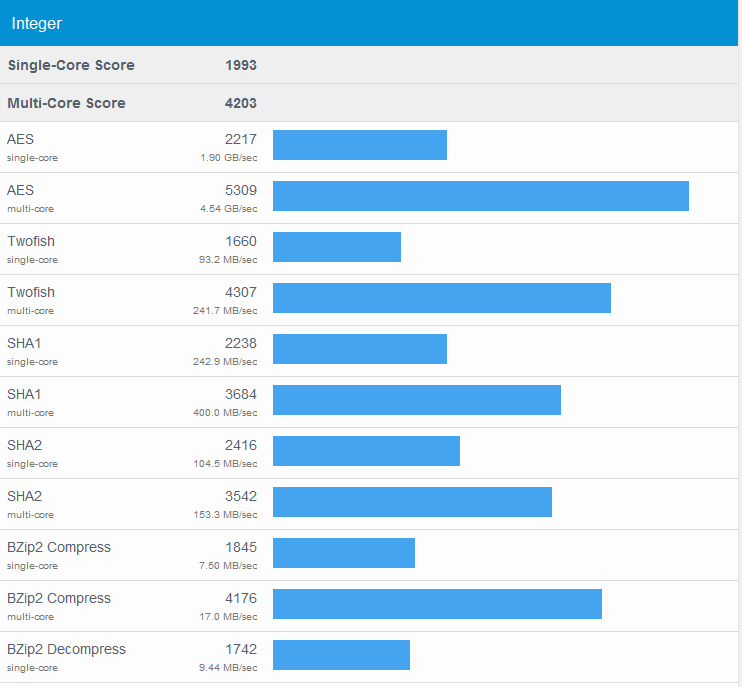Click the SHA2 single-core result bar

click(366, 451)
